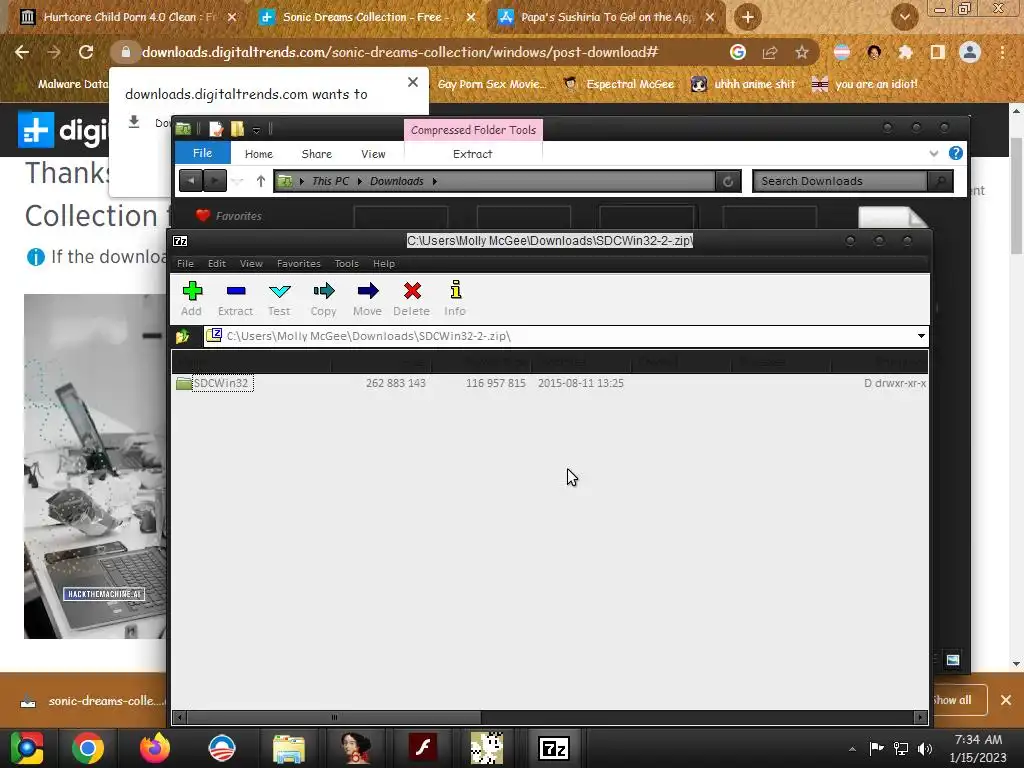Refresh the Explorer Downloads folder
This screenshot has height=768, width=1024.
[728, 182]
